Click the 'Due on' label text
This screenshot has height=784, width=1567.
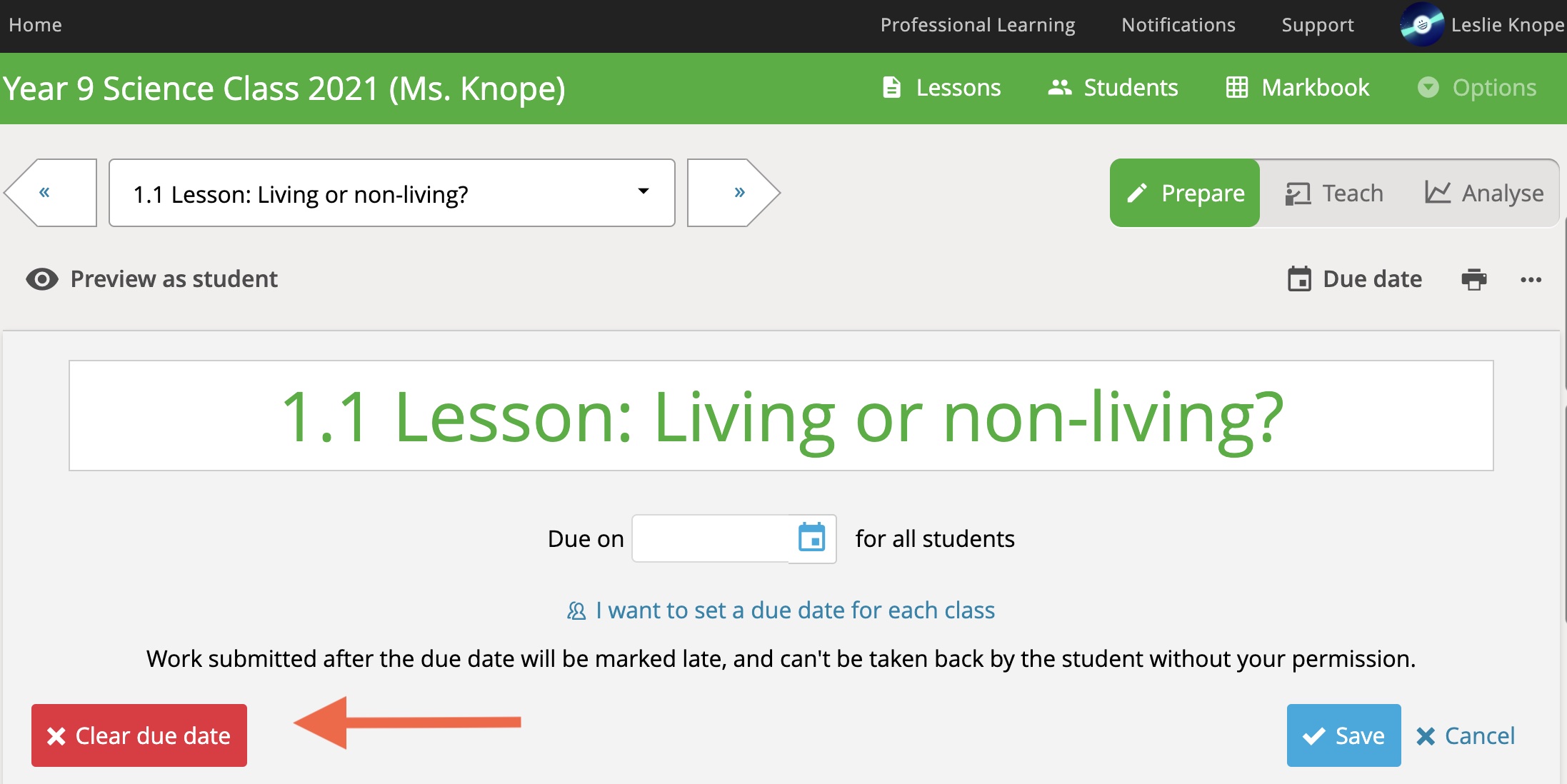pos(586,538)
